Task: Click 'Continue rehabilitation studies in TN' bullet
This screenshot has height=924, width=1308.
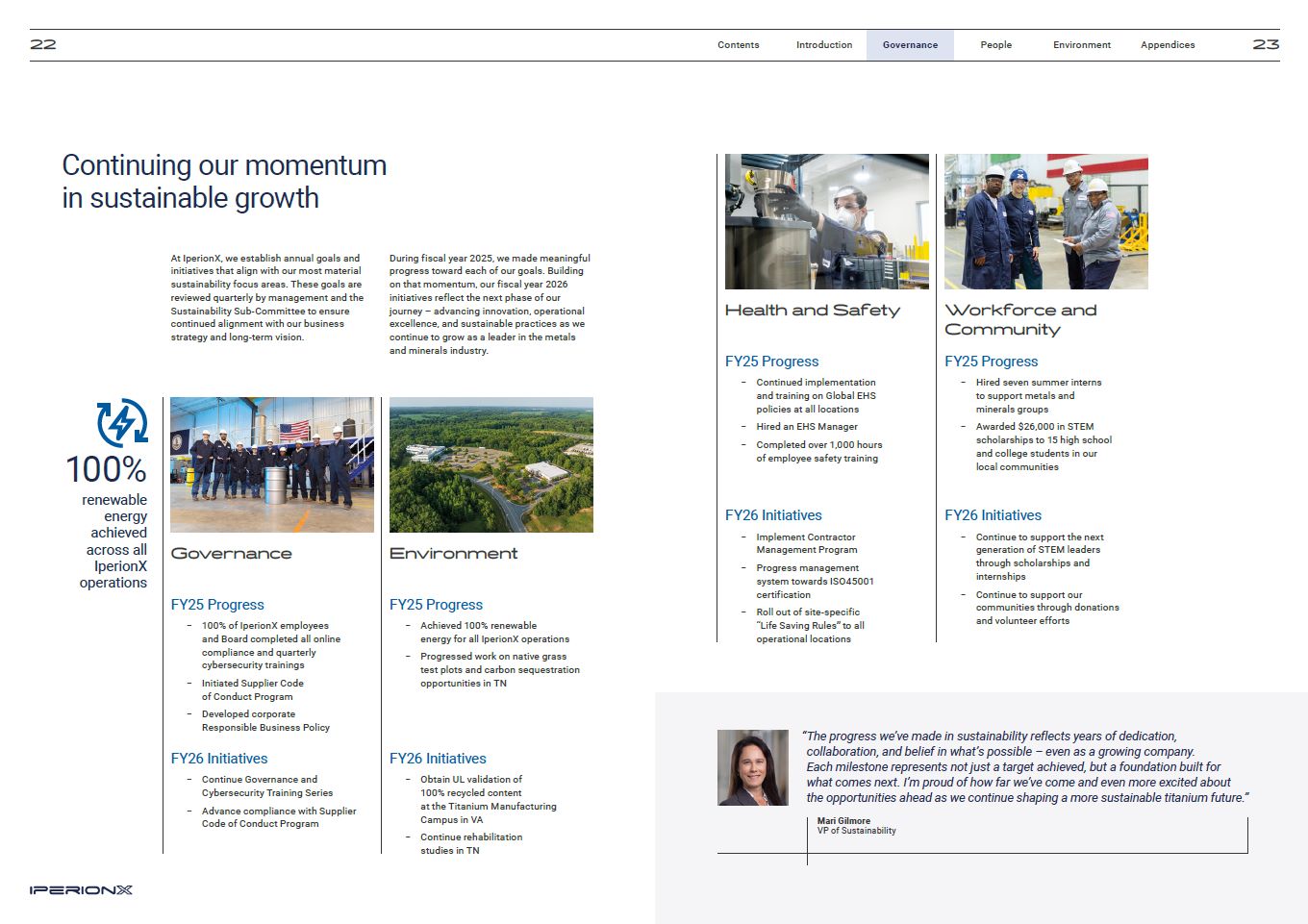Action: (471, 844)
